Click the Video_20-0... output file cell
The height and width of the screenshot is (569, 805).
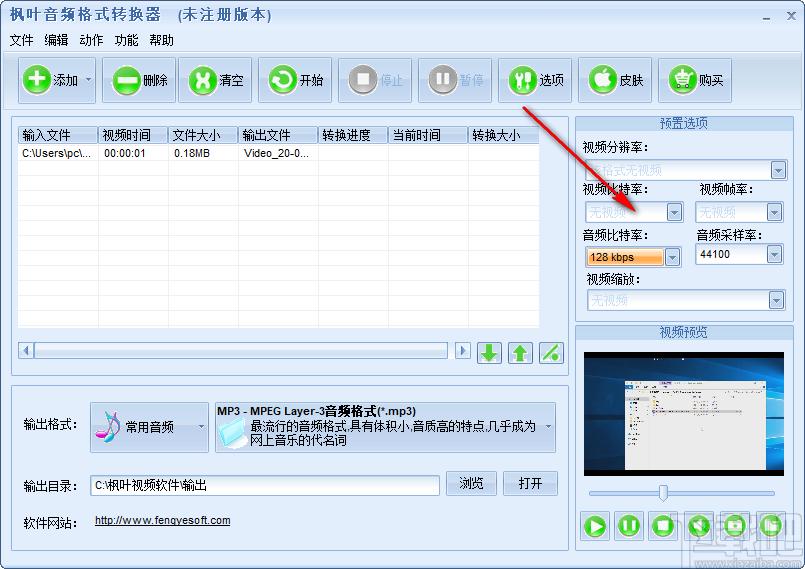276,153
